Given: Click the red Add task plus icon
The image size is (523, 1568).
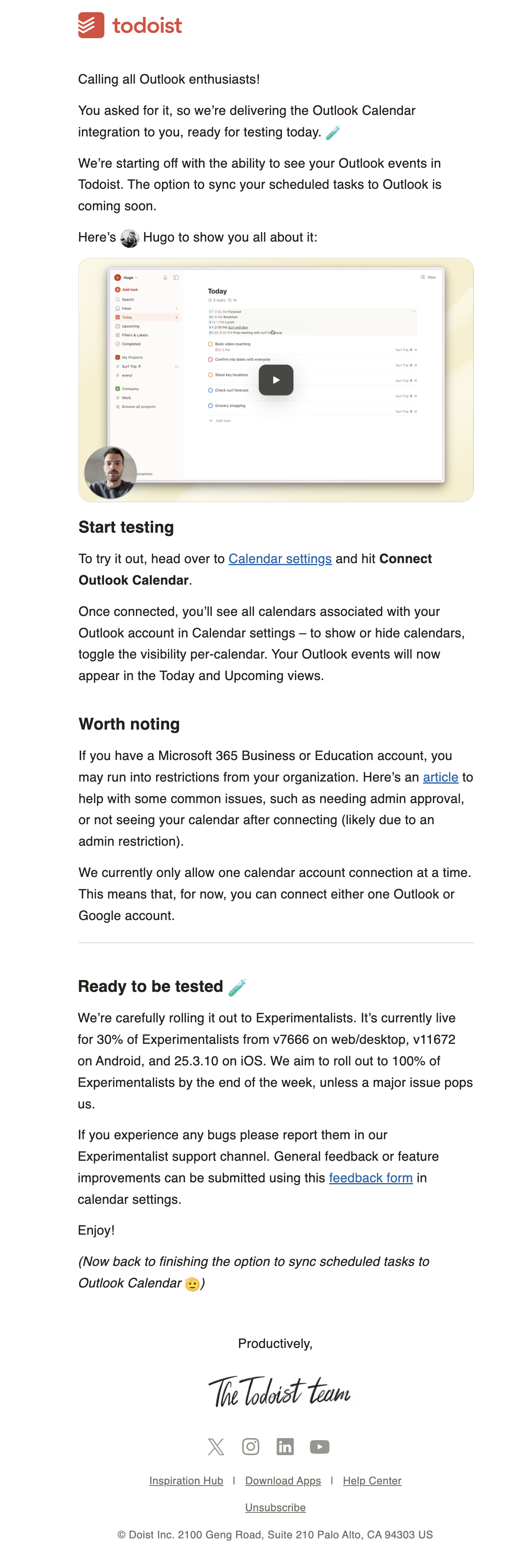Looking at the screenshot, I should [117, 290].
